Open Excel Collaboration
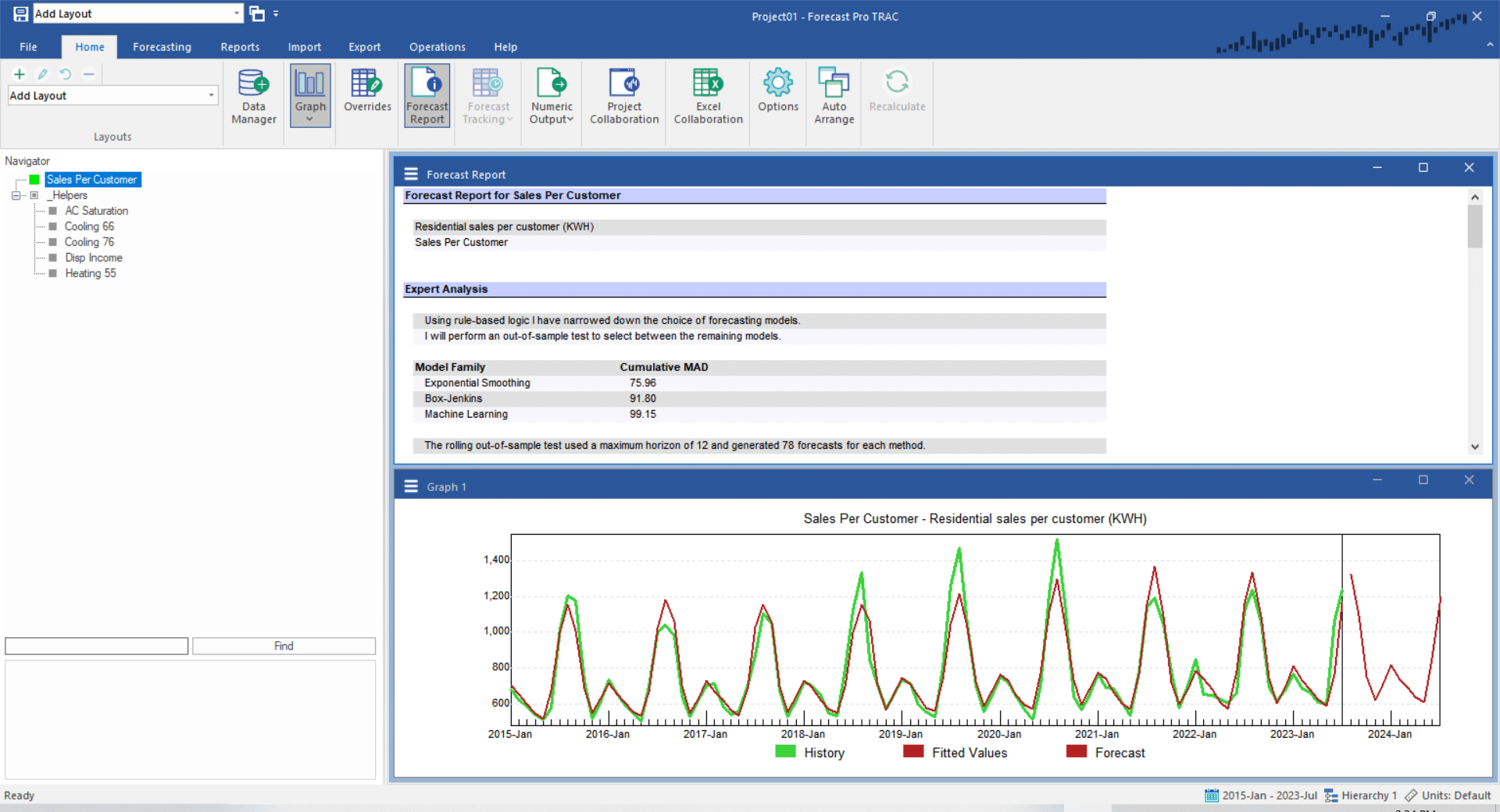Screen dimensions: 1500x812 (x=708, y=96)
